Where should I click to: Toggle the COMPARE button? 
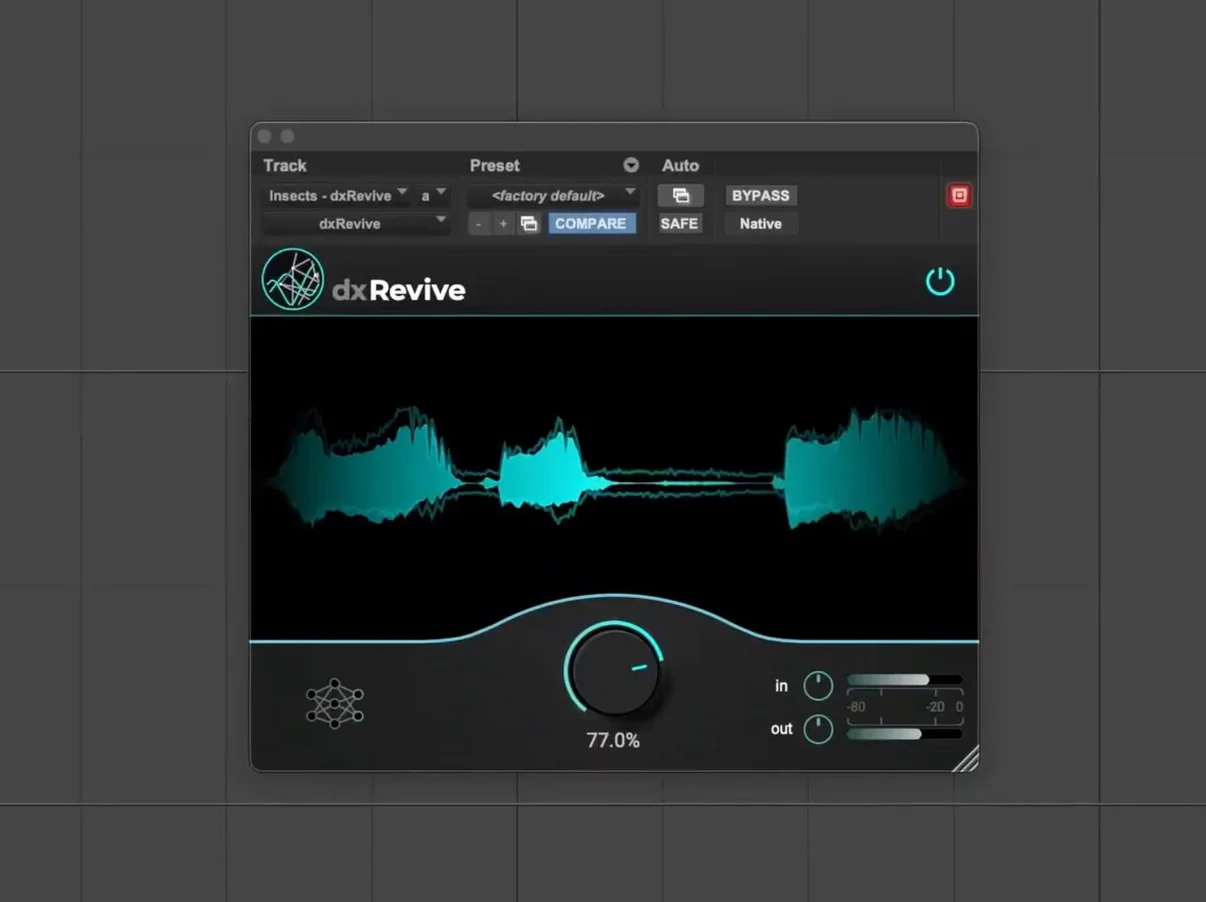pyautogui.click(x=590, y=224)
